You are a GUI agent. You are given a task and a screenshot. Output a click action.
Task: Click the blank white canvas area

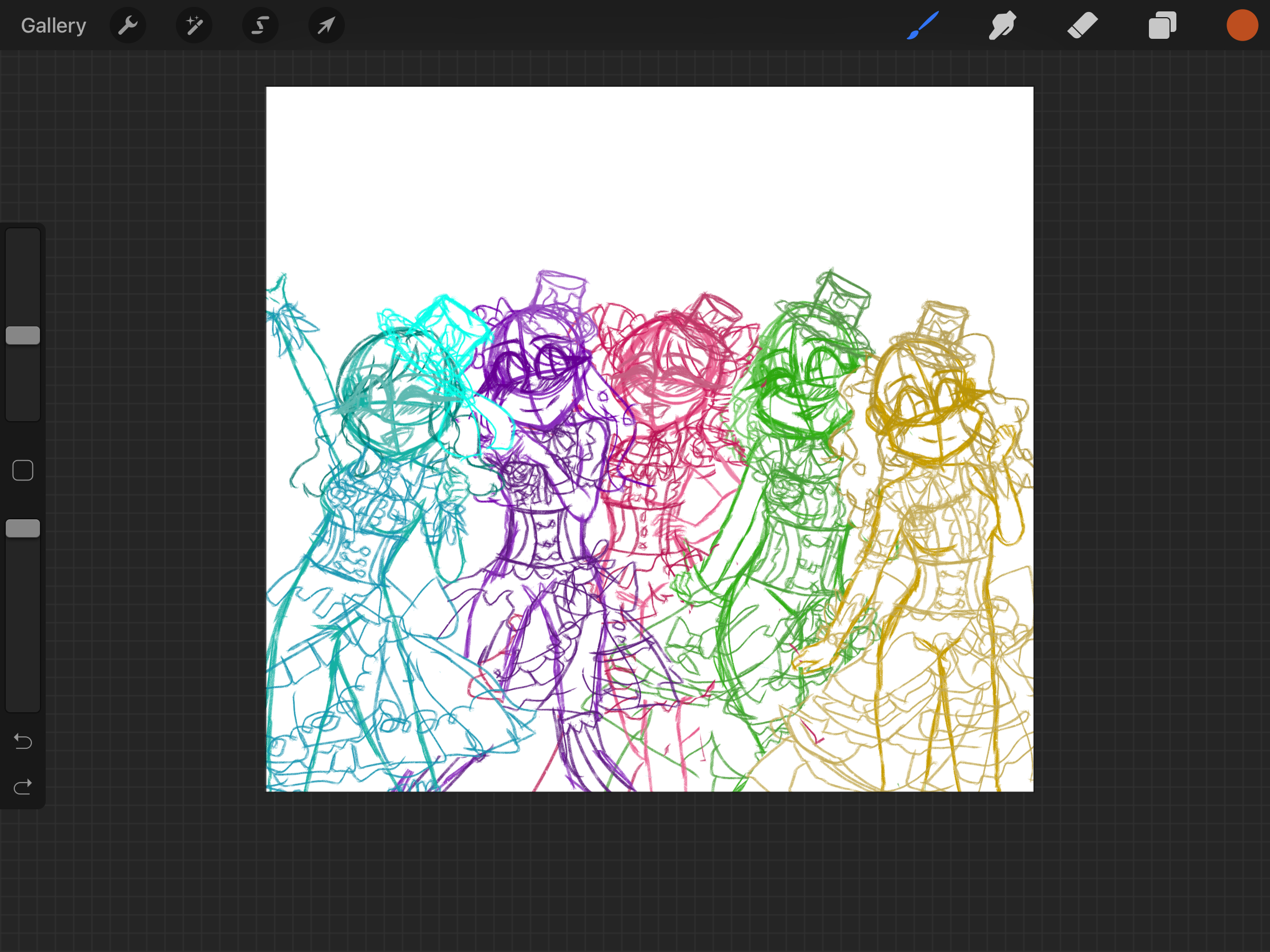point(649,172)
